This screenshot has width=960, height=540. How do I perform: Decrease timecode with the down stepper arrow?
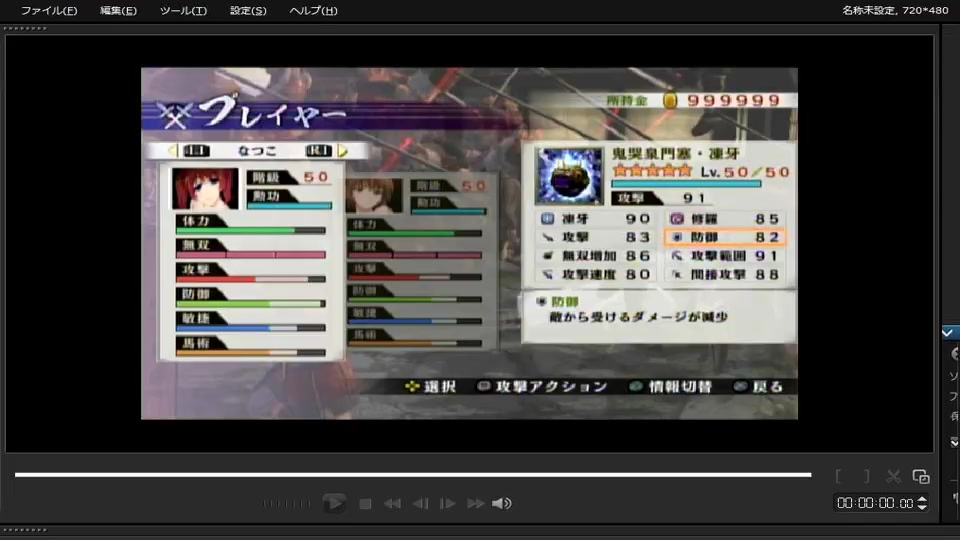coord(922,508)
